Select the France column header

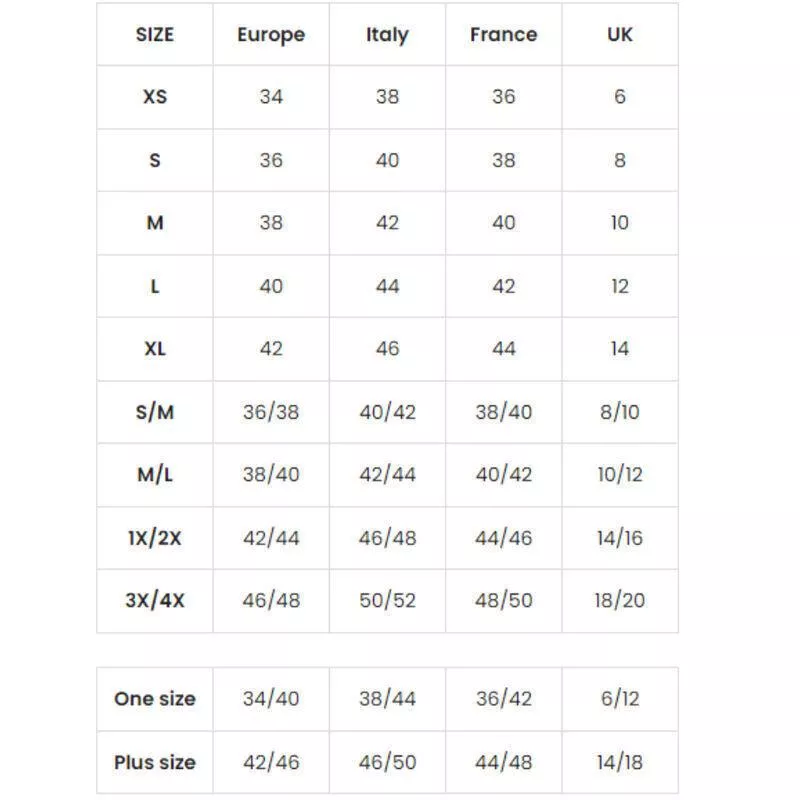coord(504,35)
